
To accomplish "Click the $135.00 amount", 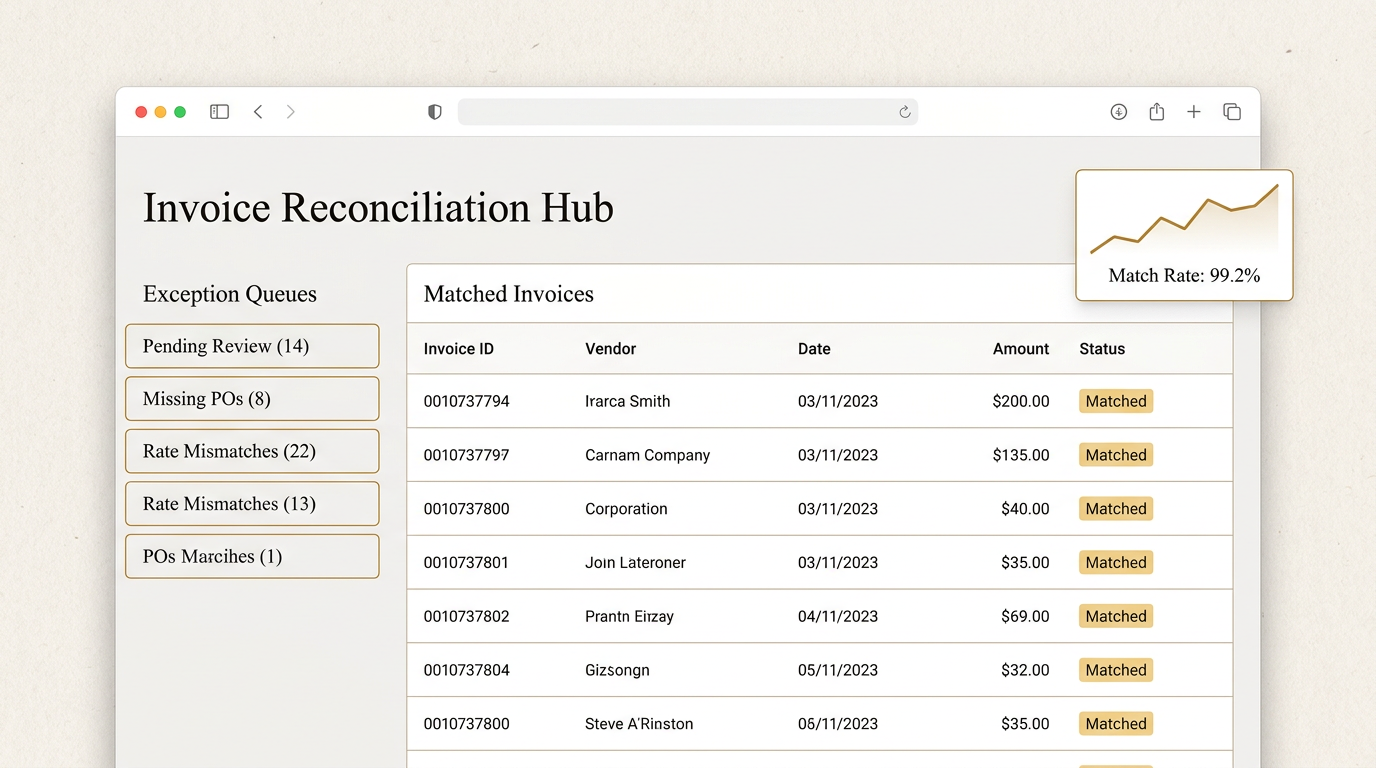I will (x=1021, y=455).
